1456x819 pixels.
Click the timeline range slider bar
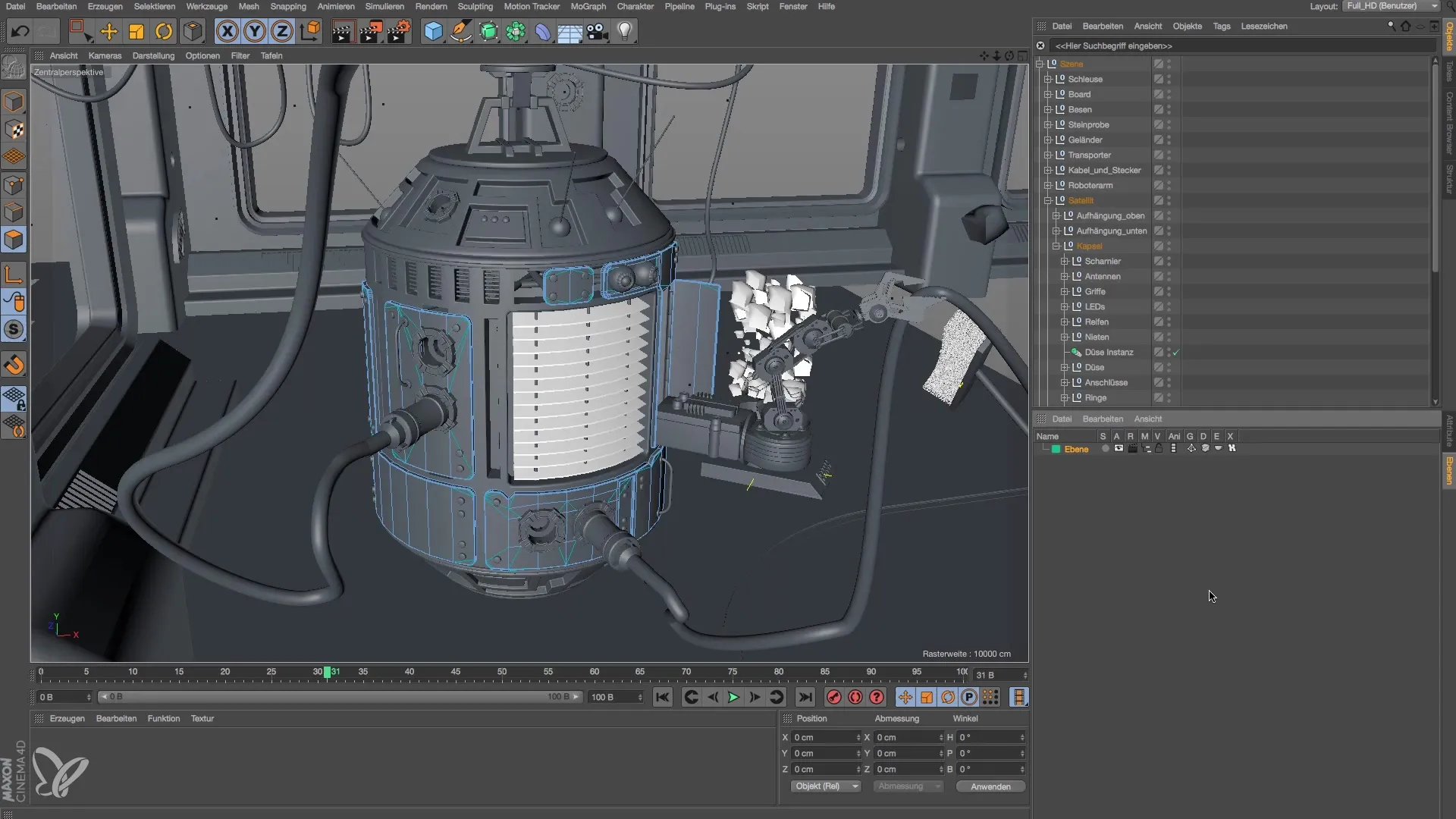pos(340,697)
